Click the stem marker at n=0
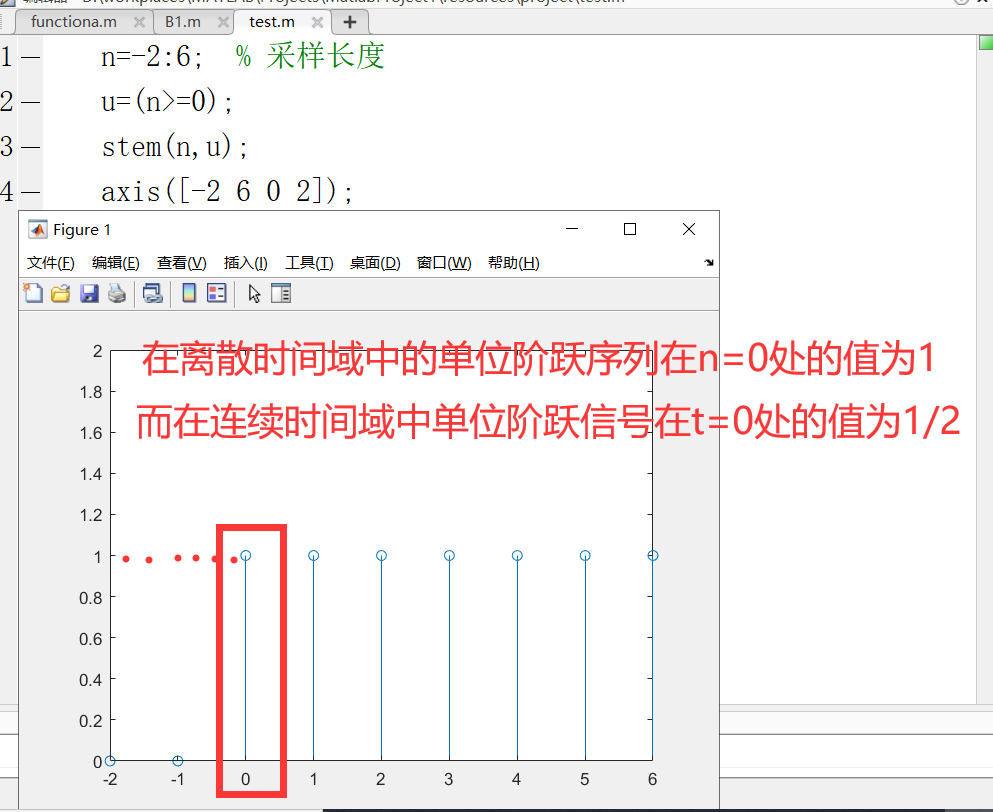The height and width of the screenshot is (812, 993). [245, 555]
